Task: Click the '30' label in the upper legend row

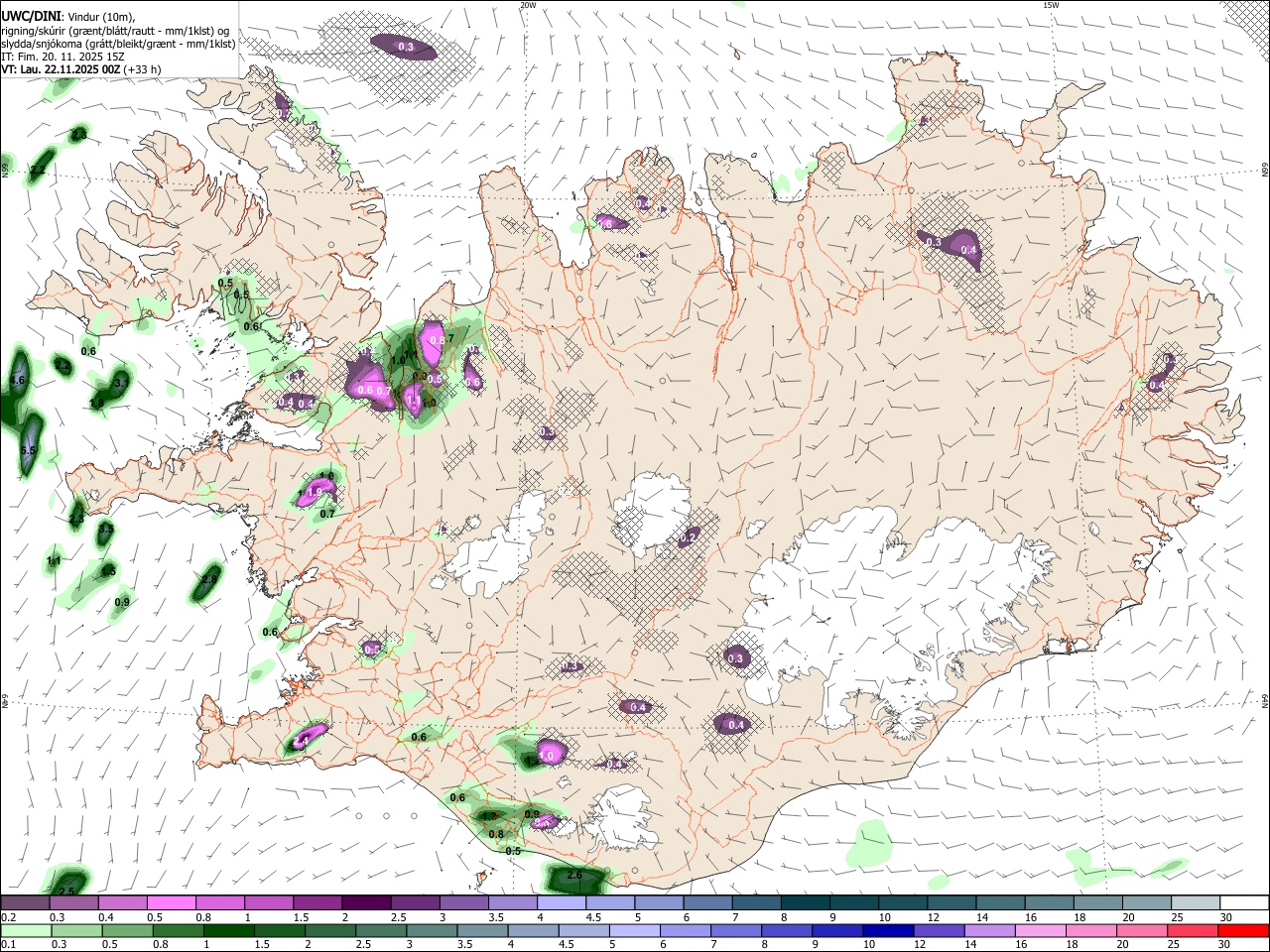Action: [1226, 917]
